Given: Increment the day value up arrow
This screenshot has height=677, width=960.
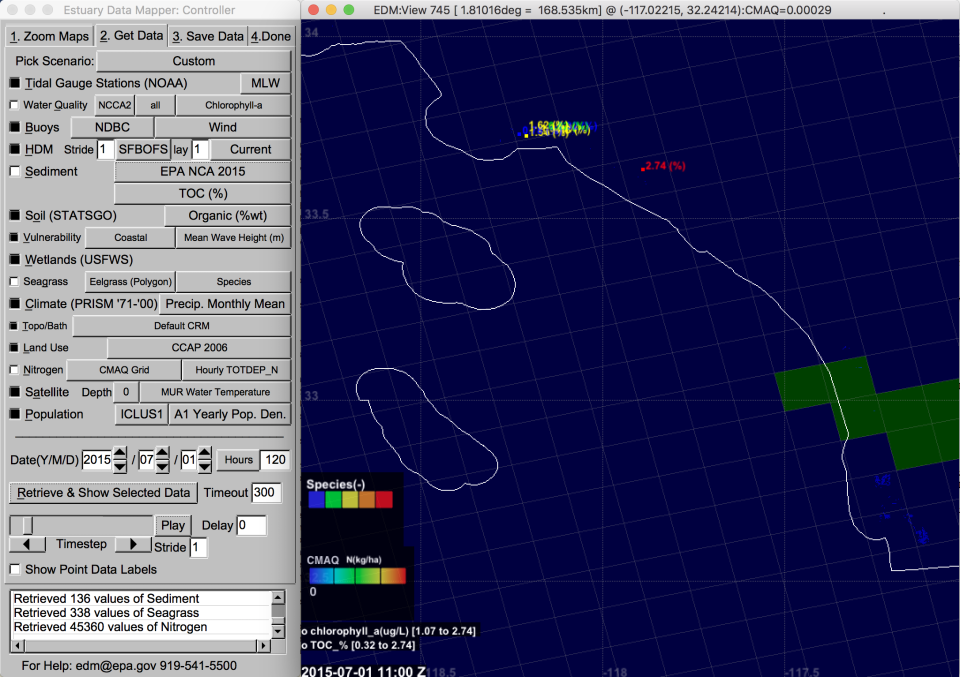Looking at the screenshot, I should point(205,454).
